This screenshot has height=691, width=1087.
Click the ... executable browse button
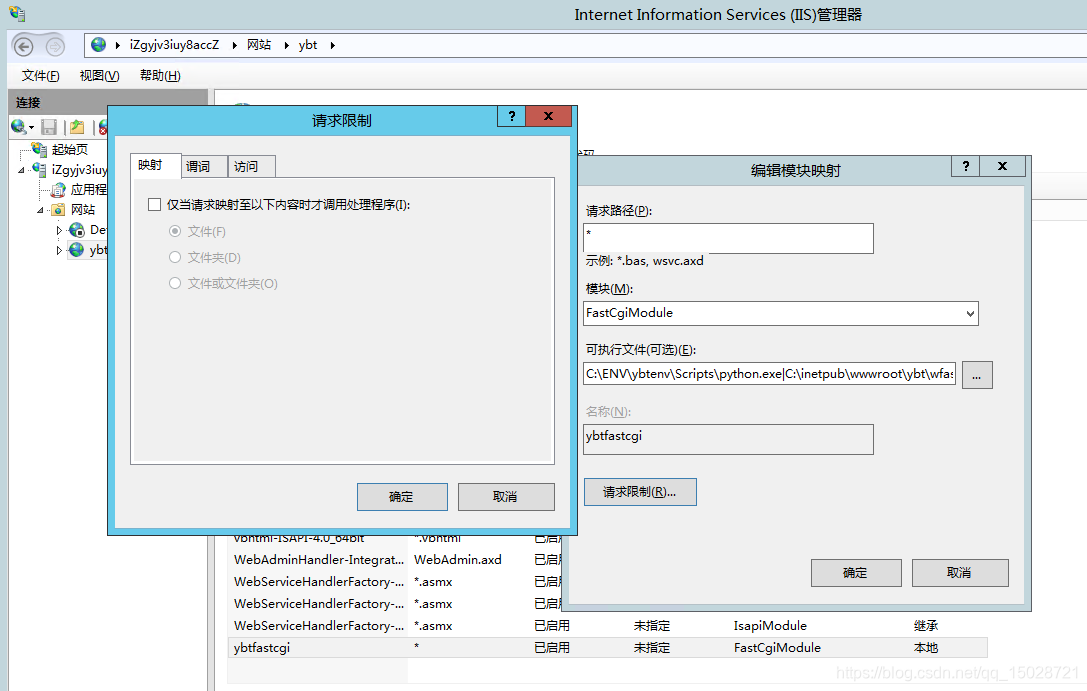click(x=976, y=375)
